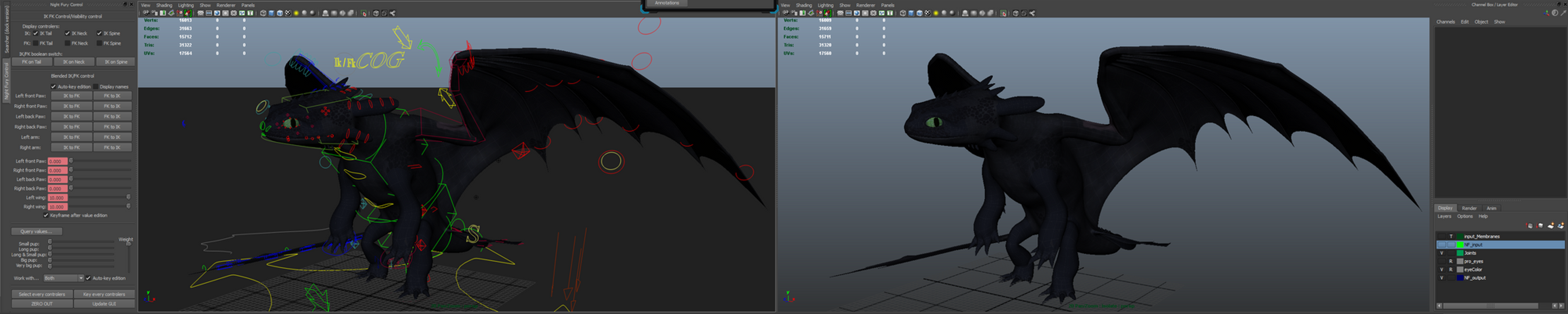Open Lighting menu in clean-model viewport
Image resolution: width=1568 pixels, height=314 pixels.
(825, 5)
